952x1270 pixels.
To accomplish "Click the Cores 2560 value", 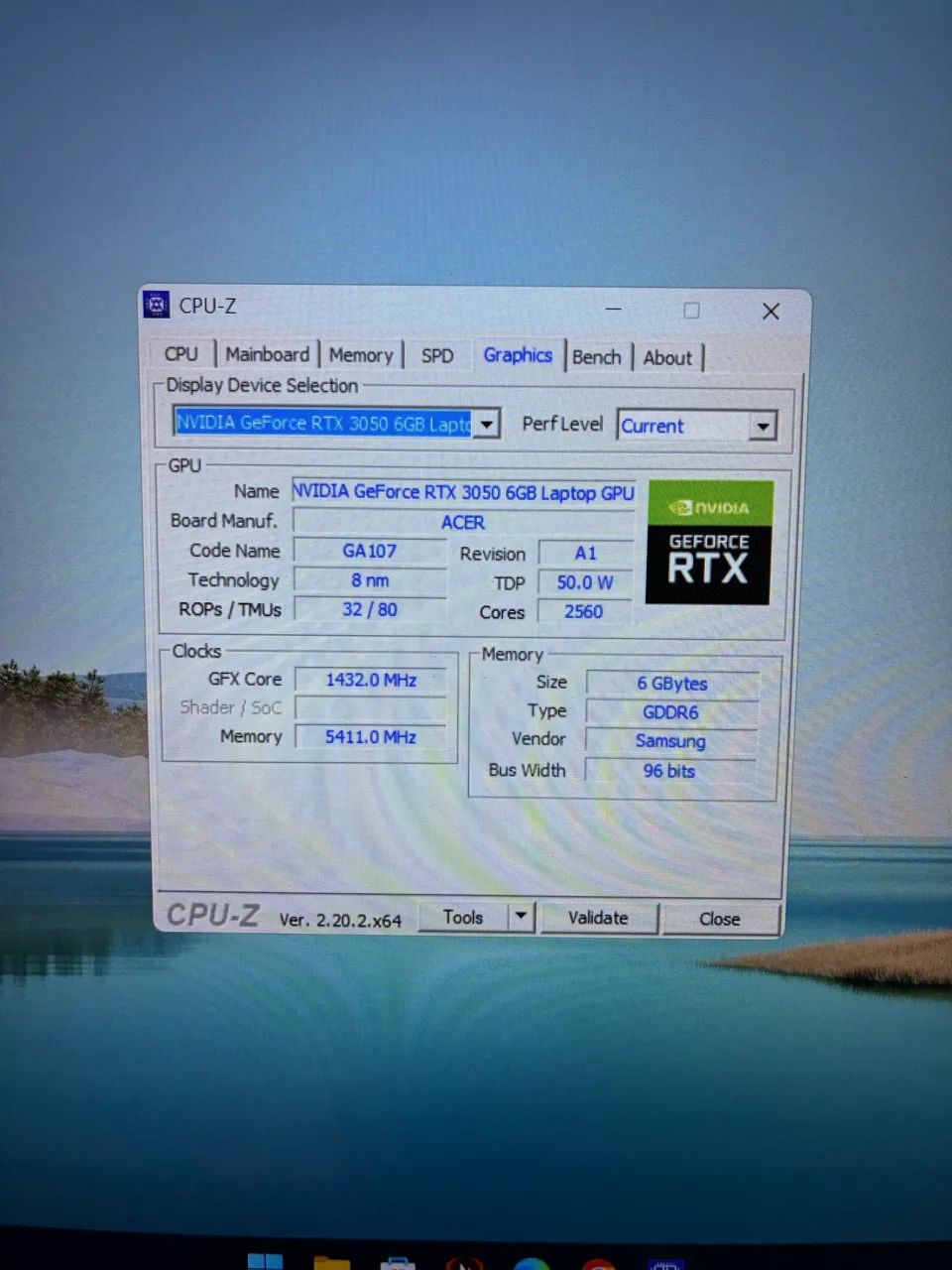I will pyautogui.click(x=584, y=611).
